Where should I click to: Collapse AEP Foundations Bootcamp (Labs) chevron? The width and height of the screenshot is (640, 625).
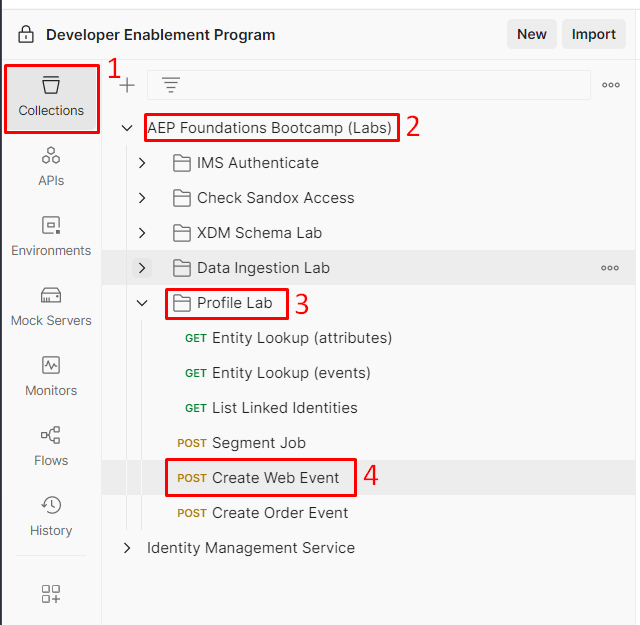(x=127, y=128)
